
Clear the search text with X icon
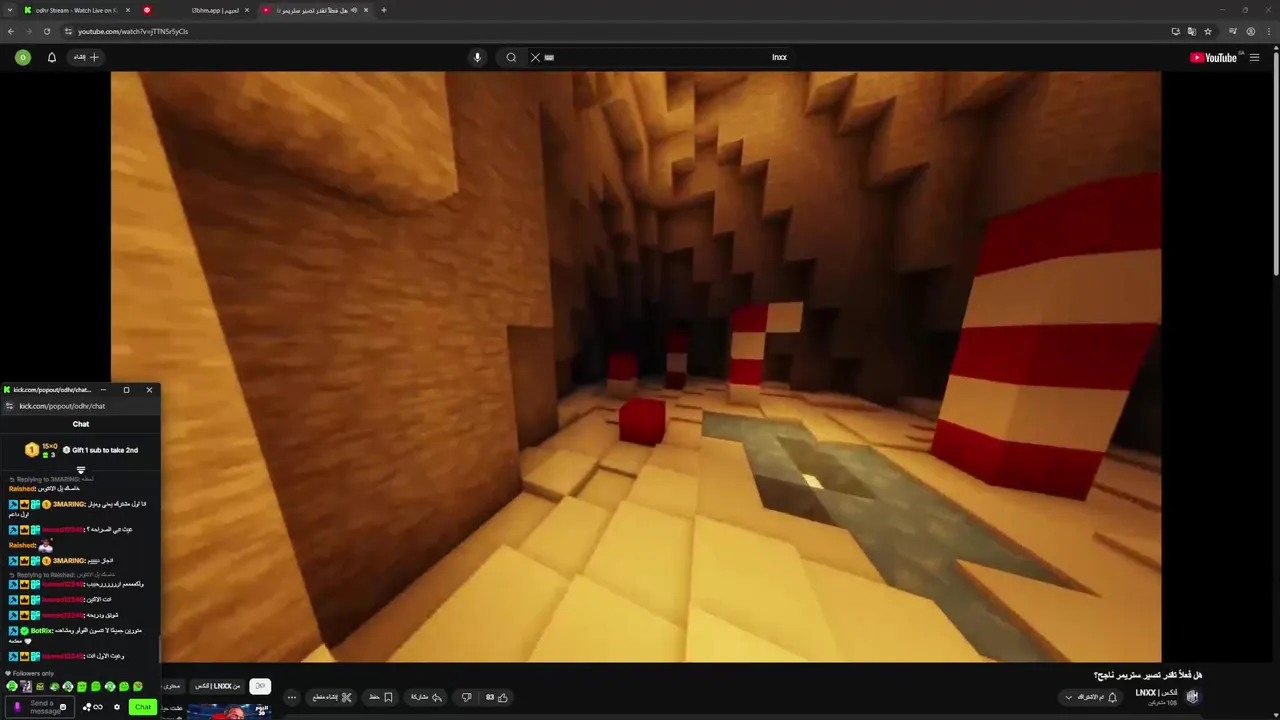click(535, 57)
